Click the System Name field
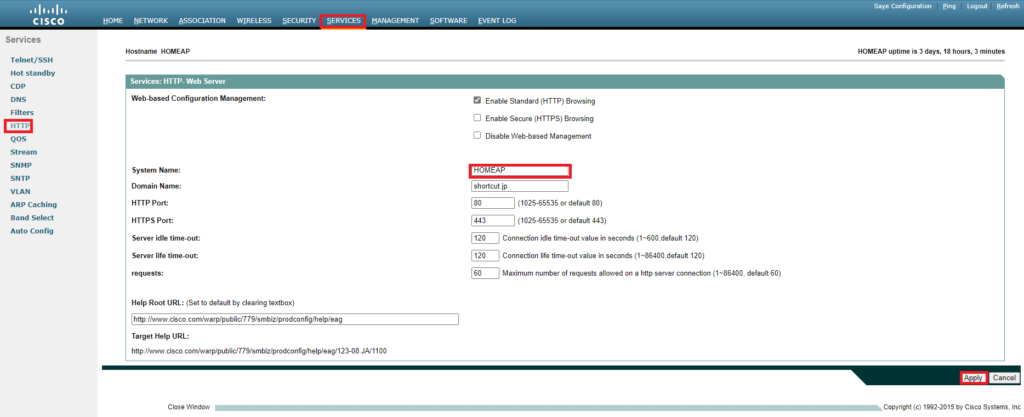 coord(520,170)
